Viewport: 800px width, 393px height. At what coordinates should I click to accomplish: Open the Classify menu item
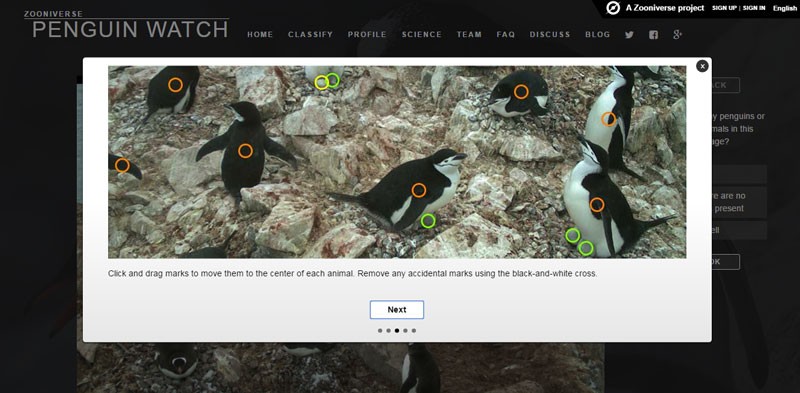point(310,35)
